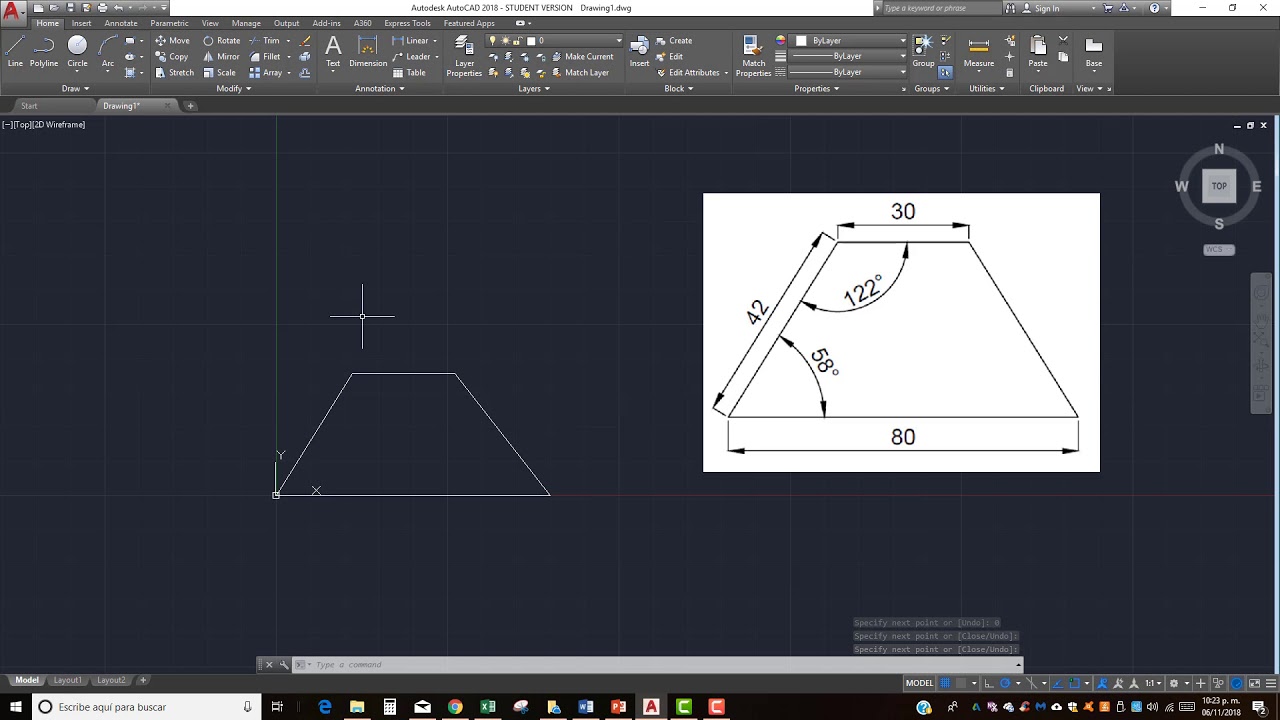This screenshot has height=720, width=1280.
Task: Click Edit Attributes button
Action: point(687,73)
